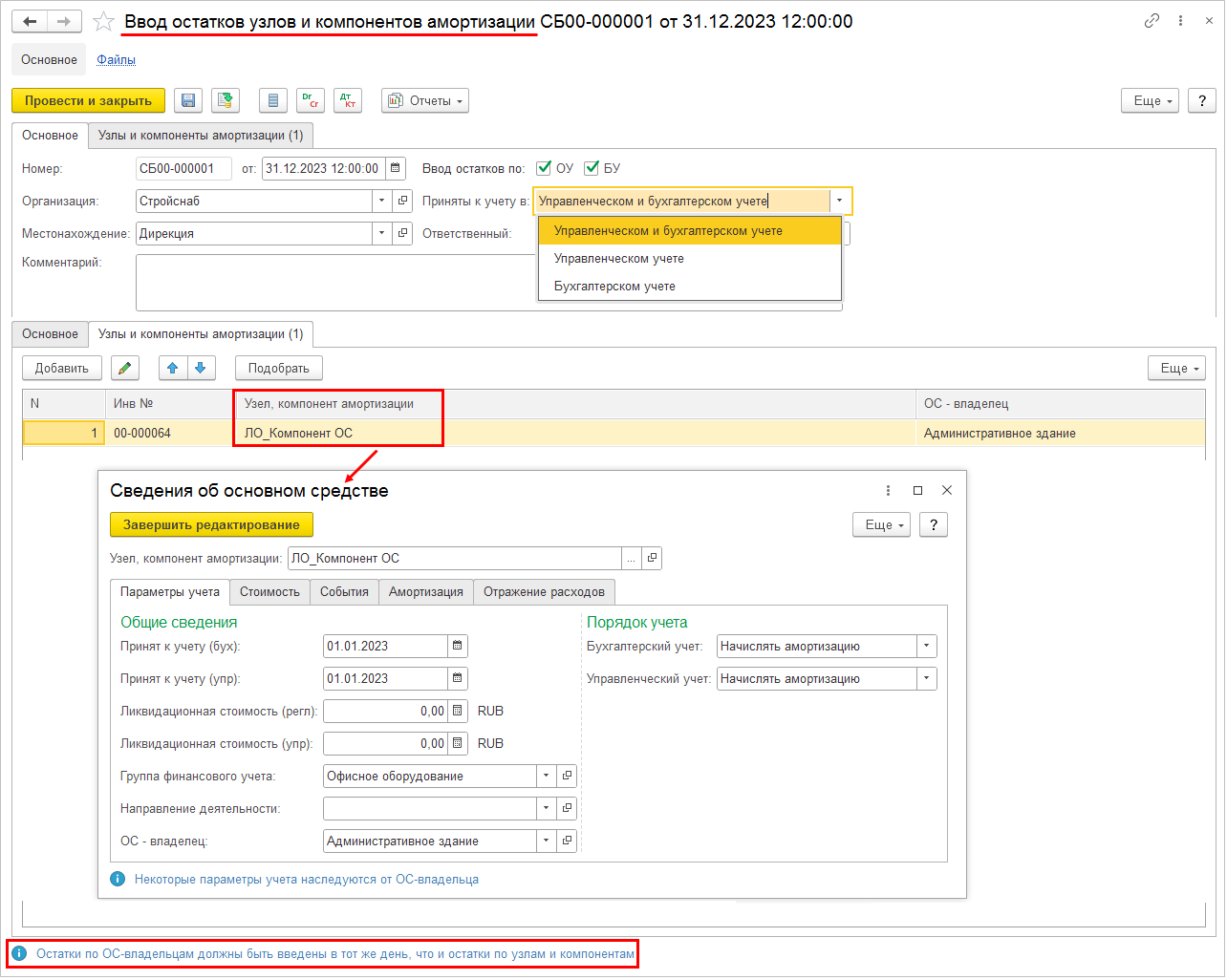Open the Бухгалтерский учет dropdown

(x=926, y=647)
